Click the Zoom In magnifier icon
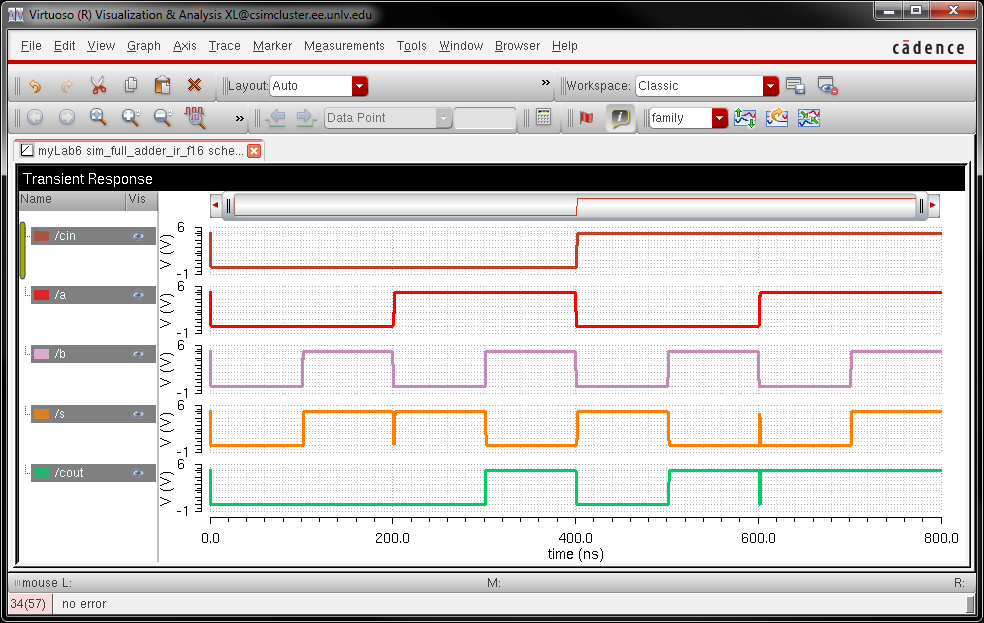The width and height of the screenshot is (984, 623). 130,118
